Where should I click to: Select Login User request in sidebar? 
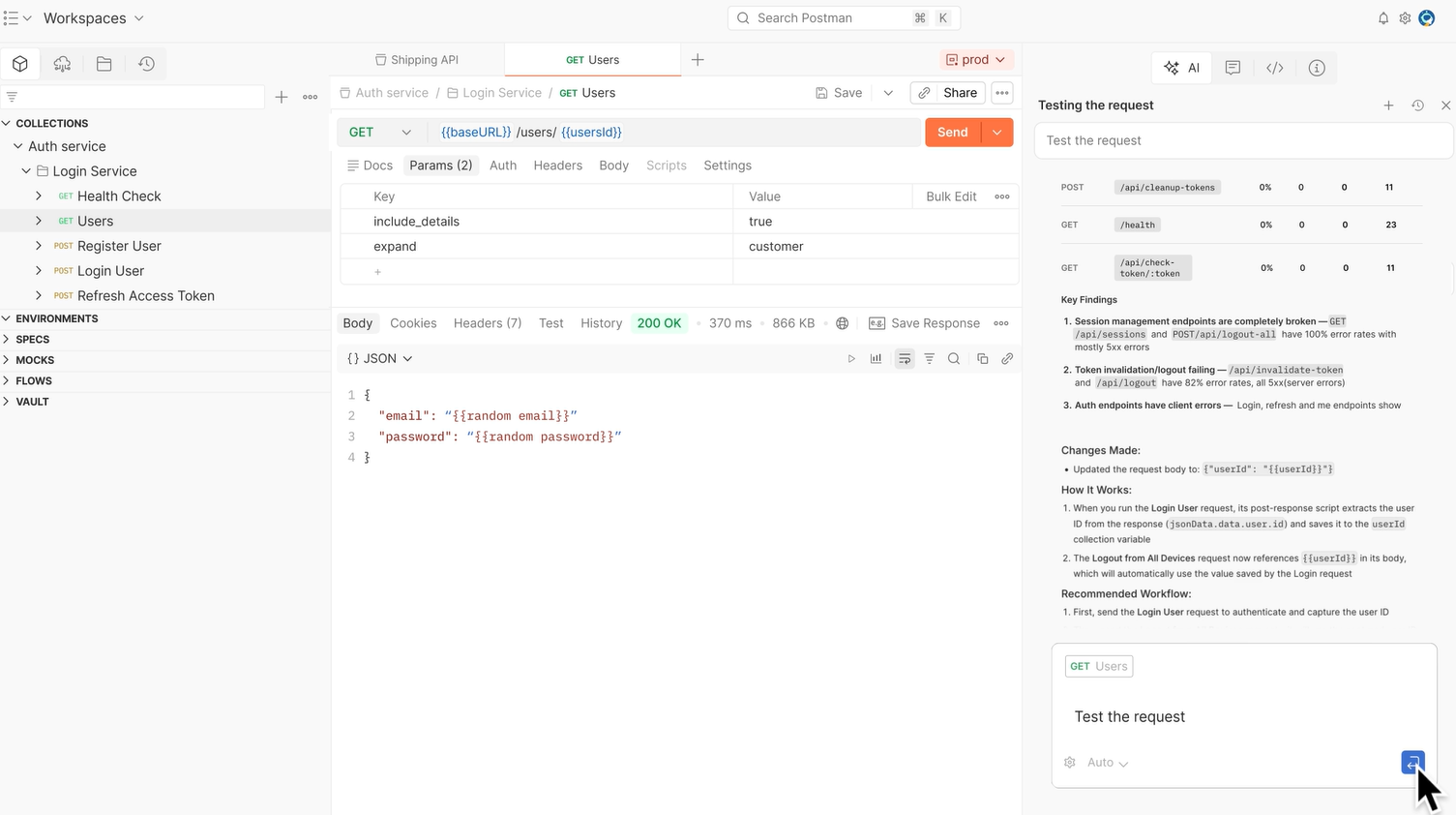tap(110, 271)
